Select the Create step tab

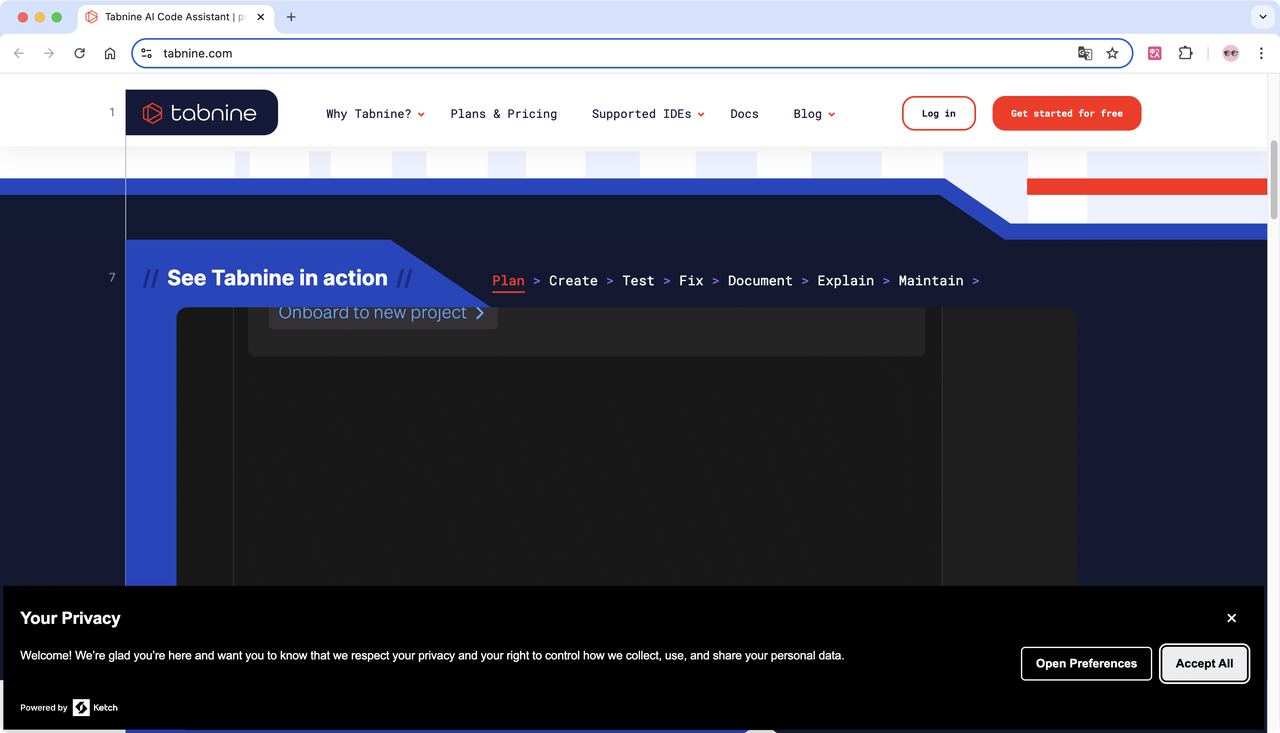point(573,281)
